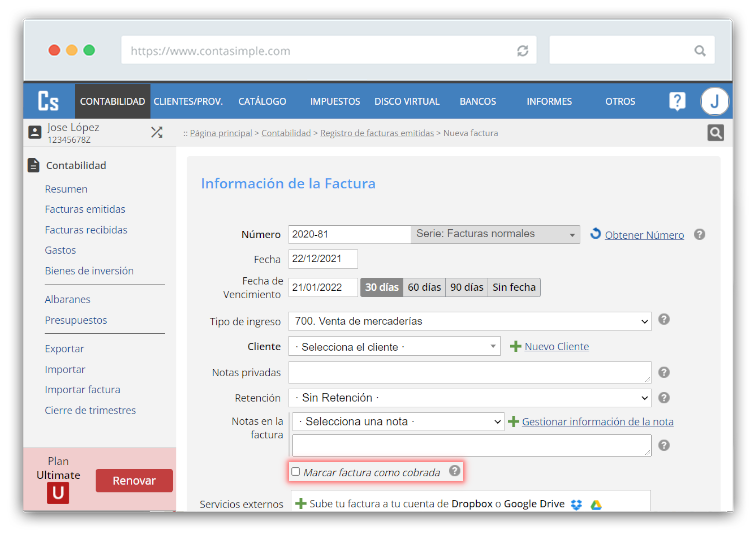Click the Dropbox icon in Servicios externos
This screenshot has height=535, width=750.
coord(576,504)
